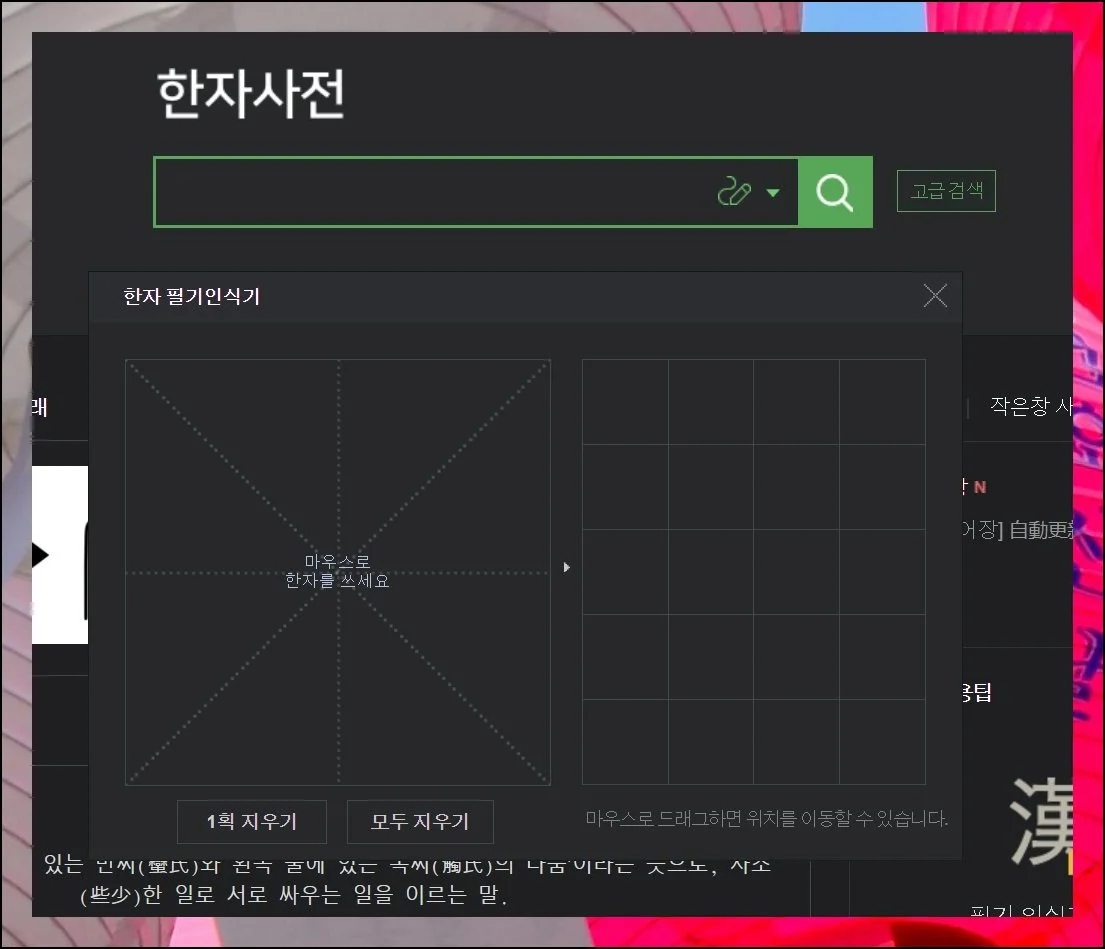Select the top-right candidate grid cell
This screenshot has width=1105, height=949.
tap(882, 403)
